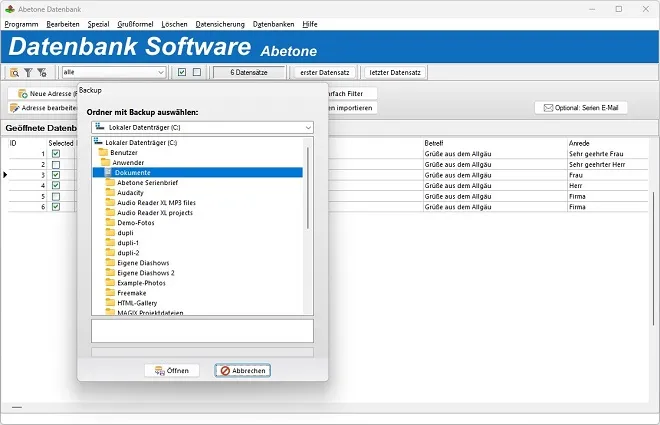Open the Lokaler Datenträger (C:) drive dropdown
The height and width of the screenshot is (425, 660).
(308, 128)
